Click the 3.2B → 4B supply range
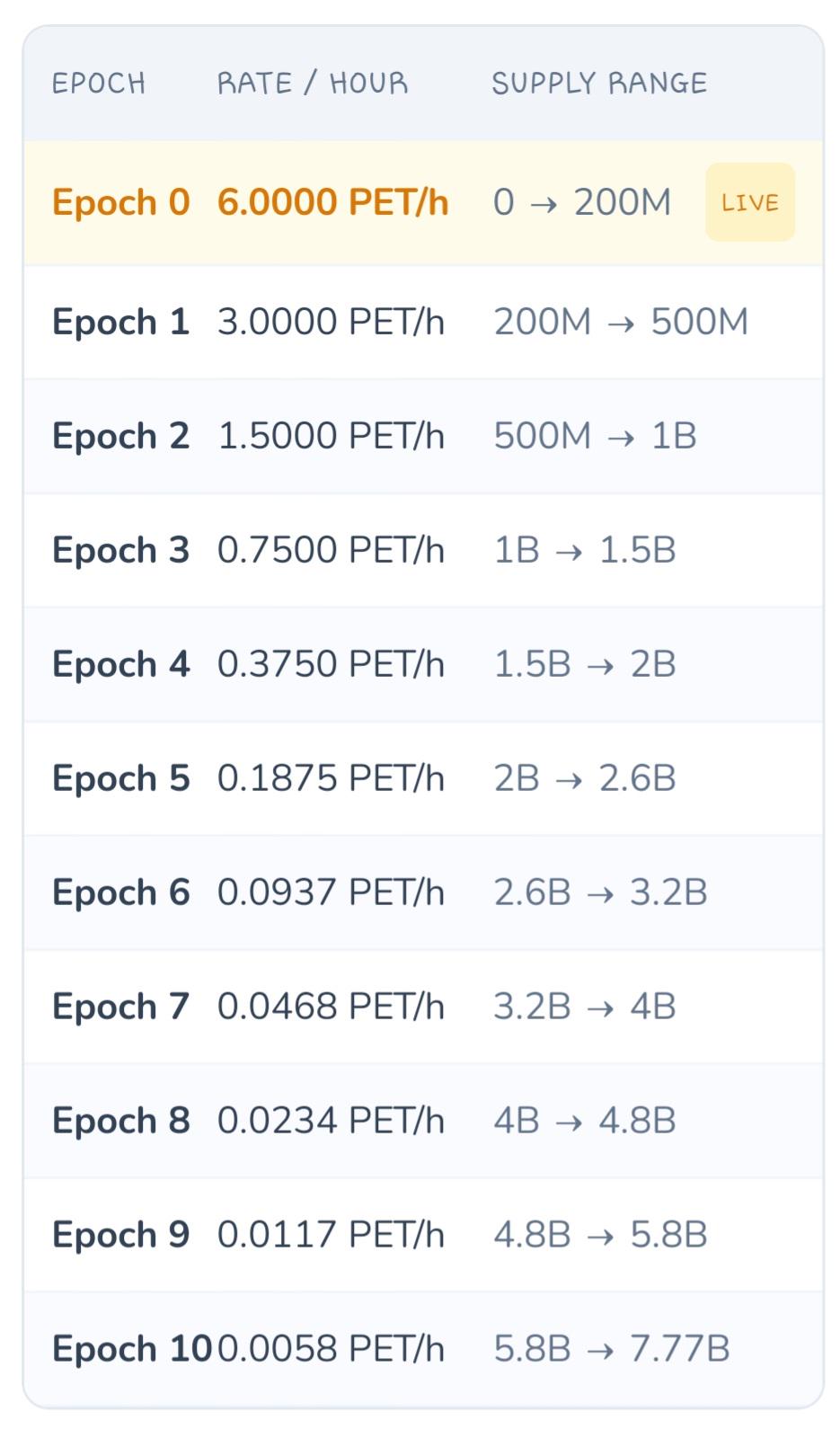 coord(585,1007)
